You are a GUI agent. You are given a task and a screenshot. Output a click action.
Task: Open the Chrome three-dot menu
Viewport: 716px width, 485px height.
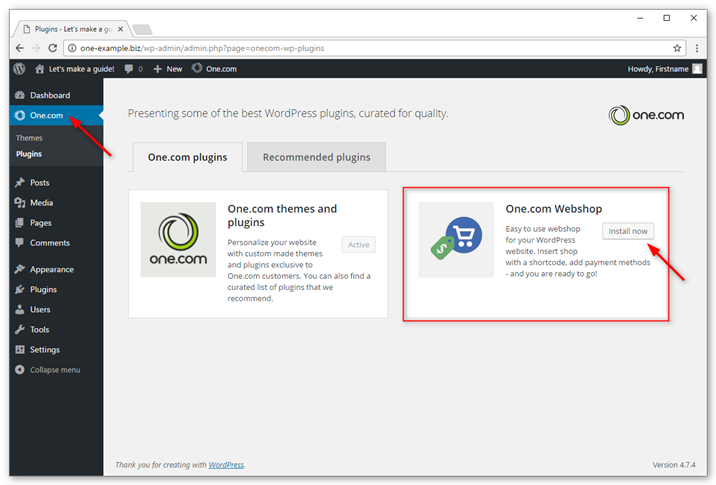[697, 48]
